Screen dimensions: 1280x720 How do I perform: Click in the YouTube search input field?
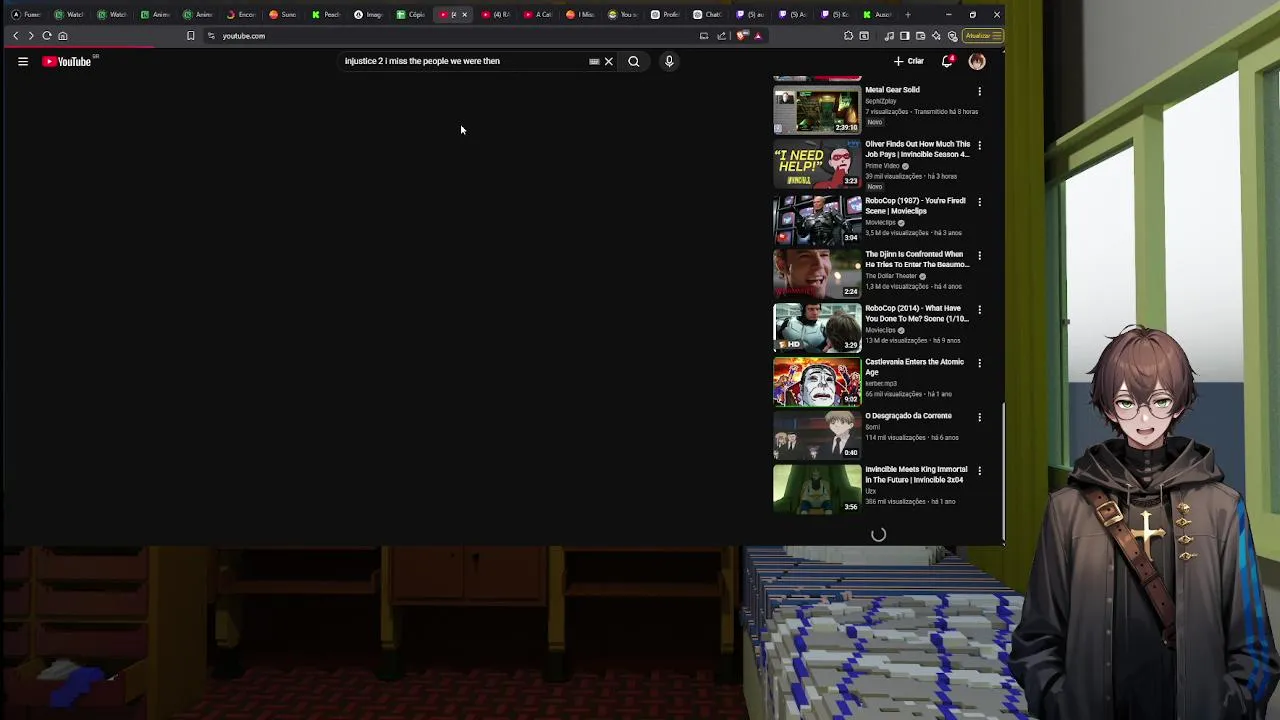[464, 62]
